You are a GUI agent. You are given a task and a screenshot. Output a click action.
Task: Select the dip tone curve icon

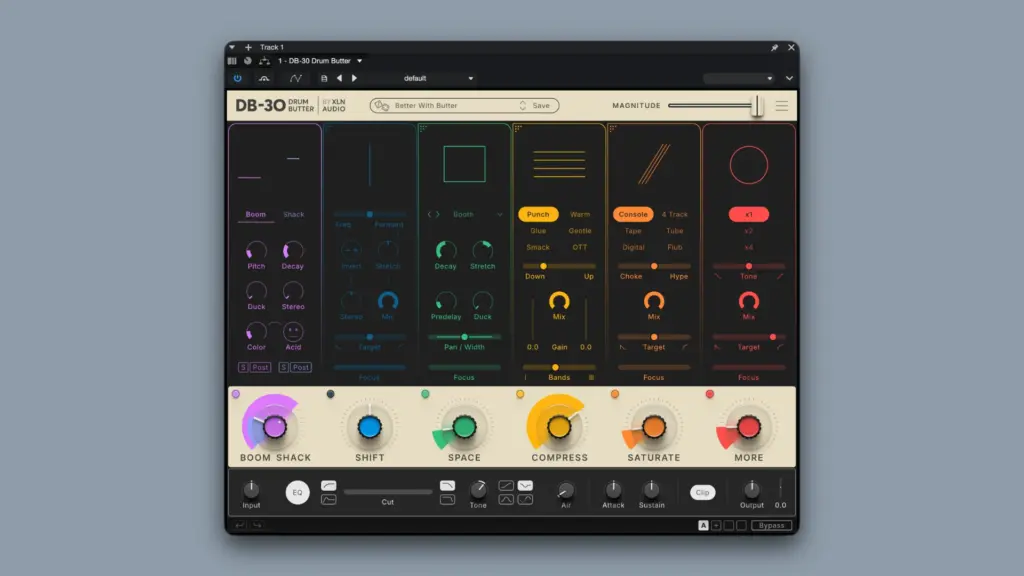coord(525,486)
